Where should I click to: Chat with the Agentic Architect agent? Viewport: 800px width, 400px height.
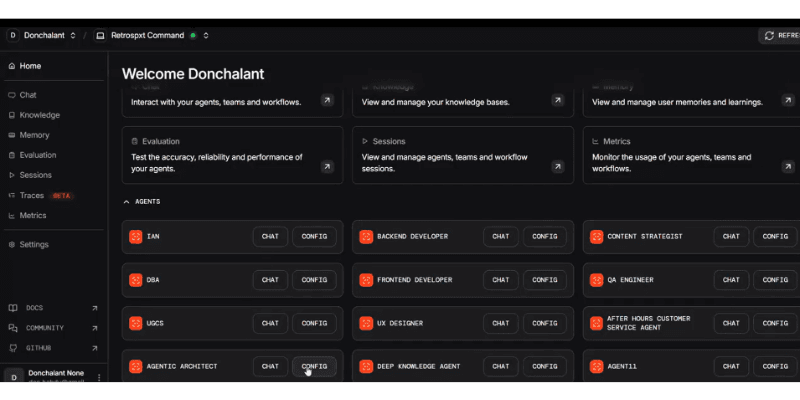270,366
